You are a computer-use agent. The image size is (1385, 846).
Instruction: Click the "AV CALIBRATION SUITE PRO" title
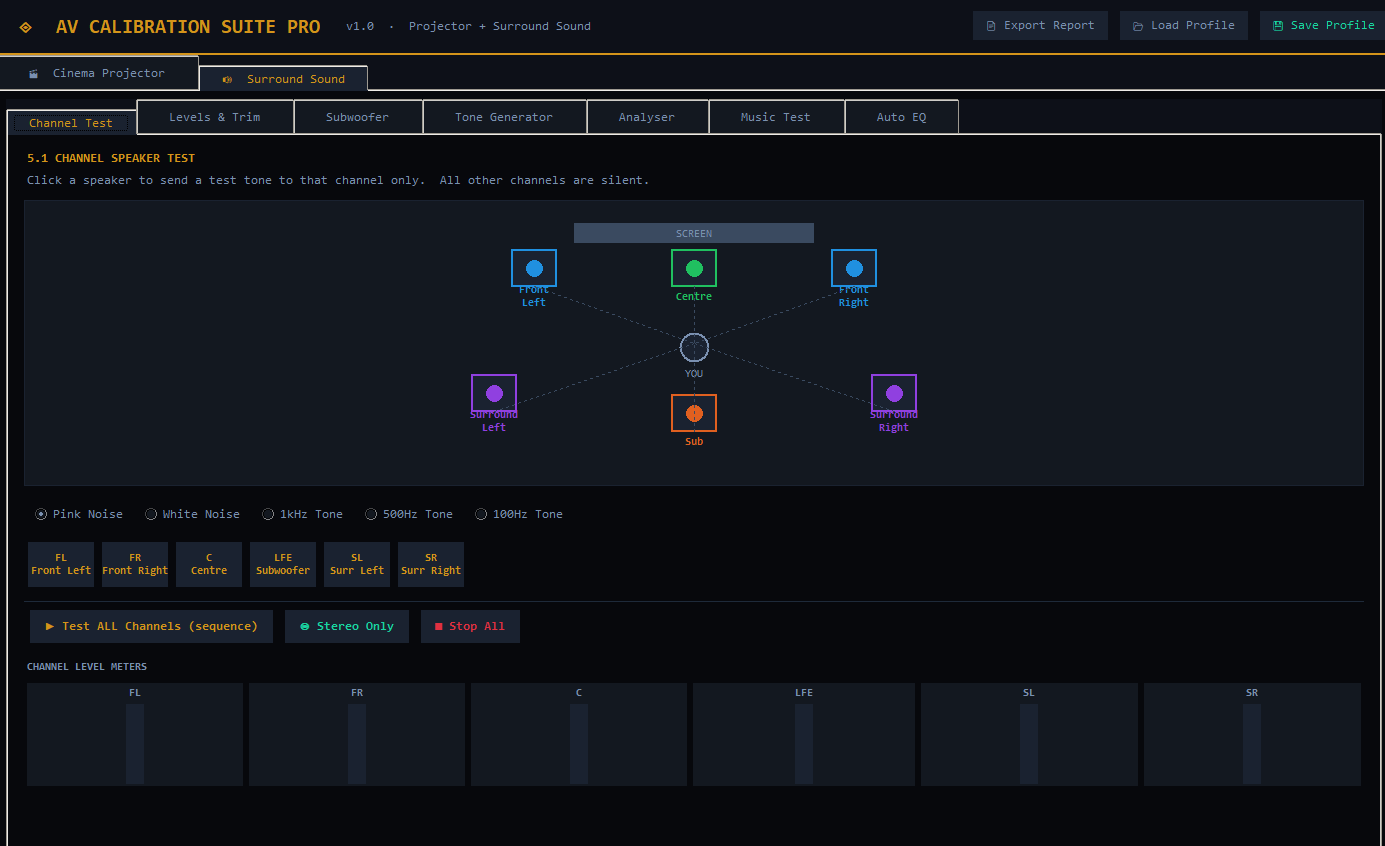click(x=188, y=27)
